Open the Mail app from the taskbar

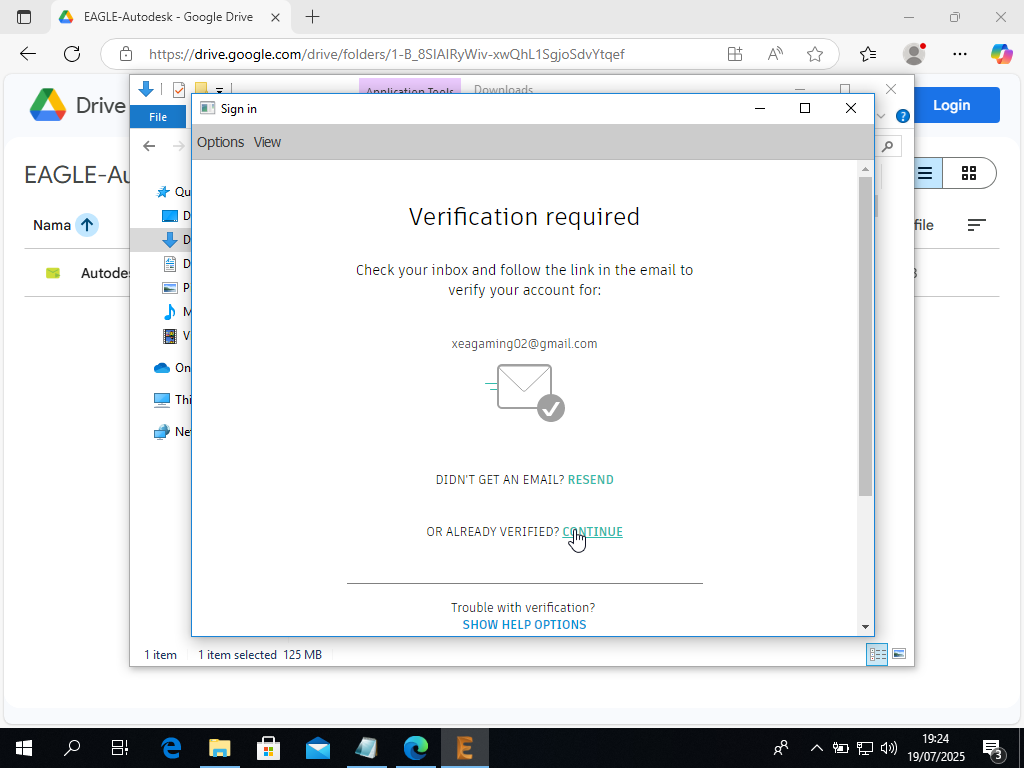(318, 747)
